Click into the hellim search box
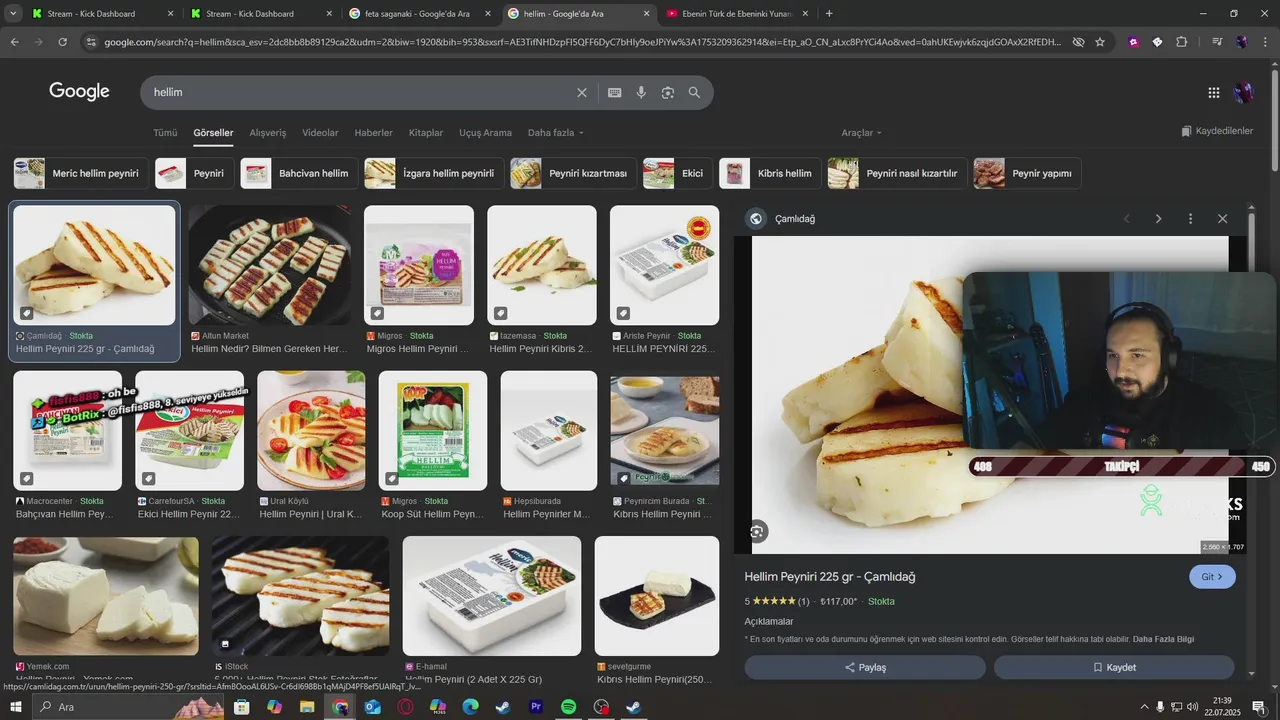The height and width of the screenshot is (720, 1280). tap(360, 92)
